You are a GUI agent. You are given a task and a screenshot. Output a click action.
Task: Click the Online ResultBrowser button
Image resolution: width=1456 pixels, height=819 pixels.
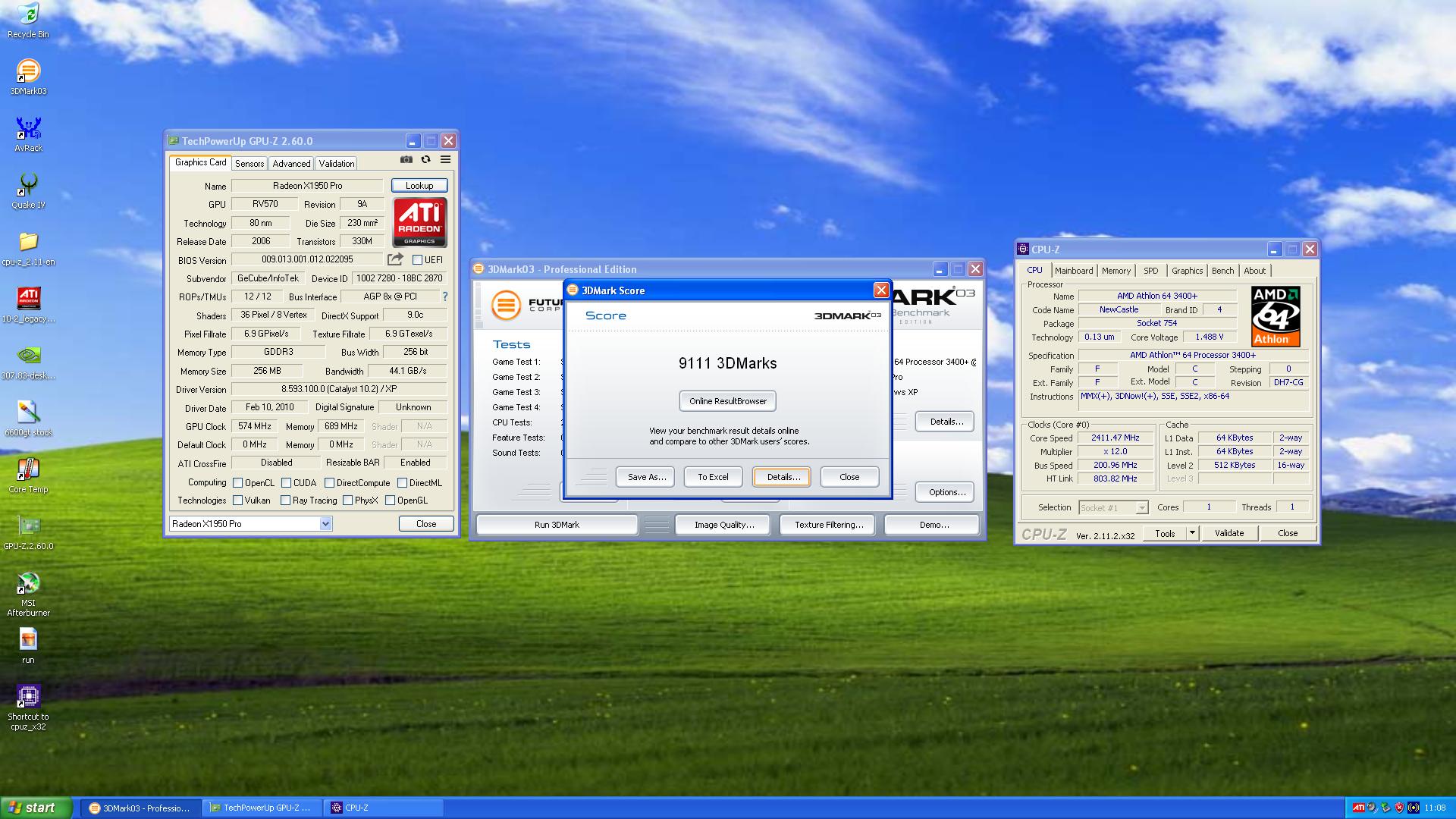727,401
